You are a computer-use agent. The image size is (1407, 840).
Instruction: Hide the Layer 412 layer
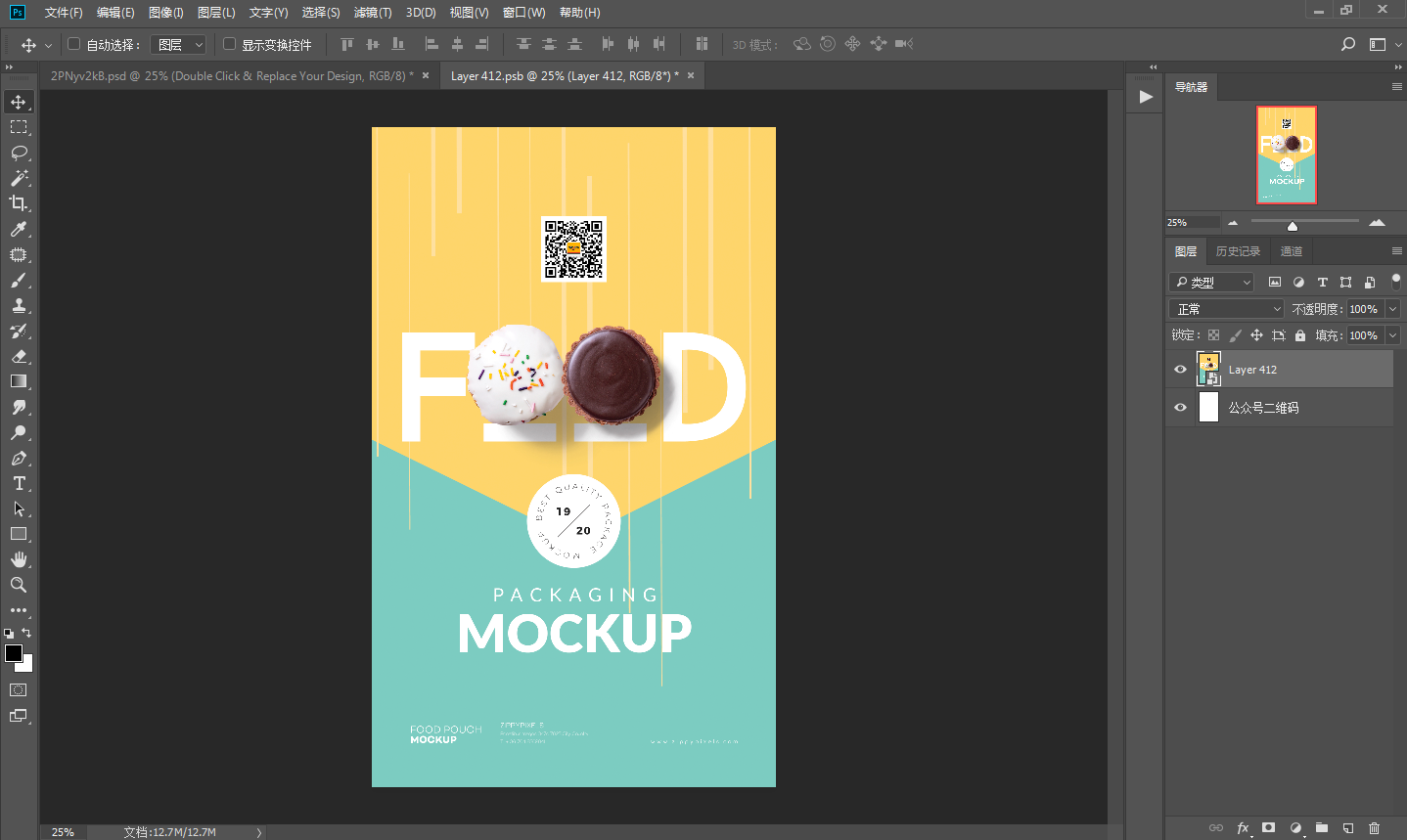1180,370
